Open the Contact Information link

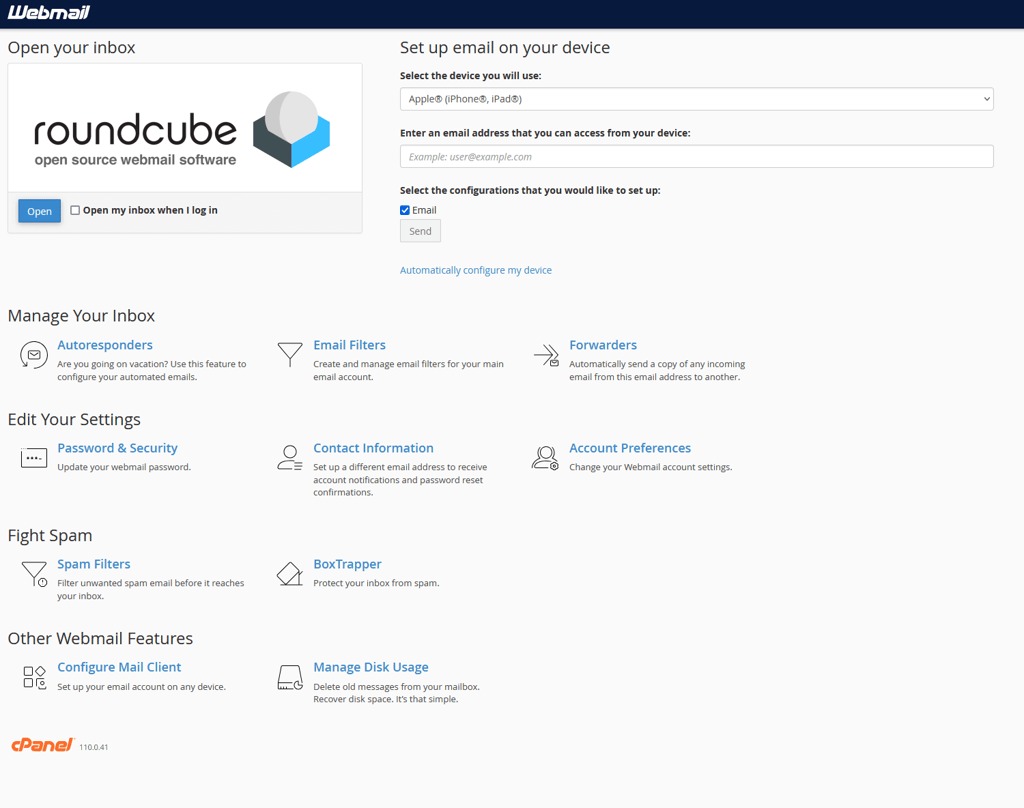(x=374, y=448)
